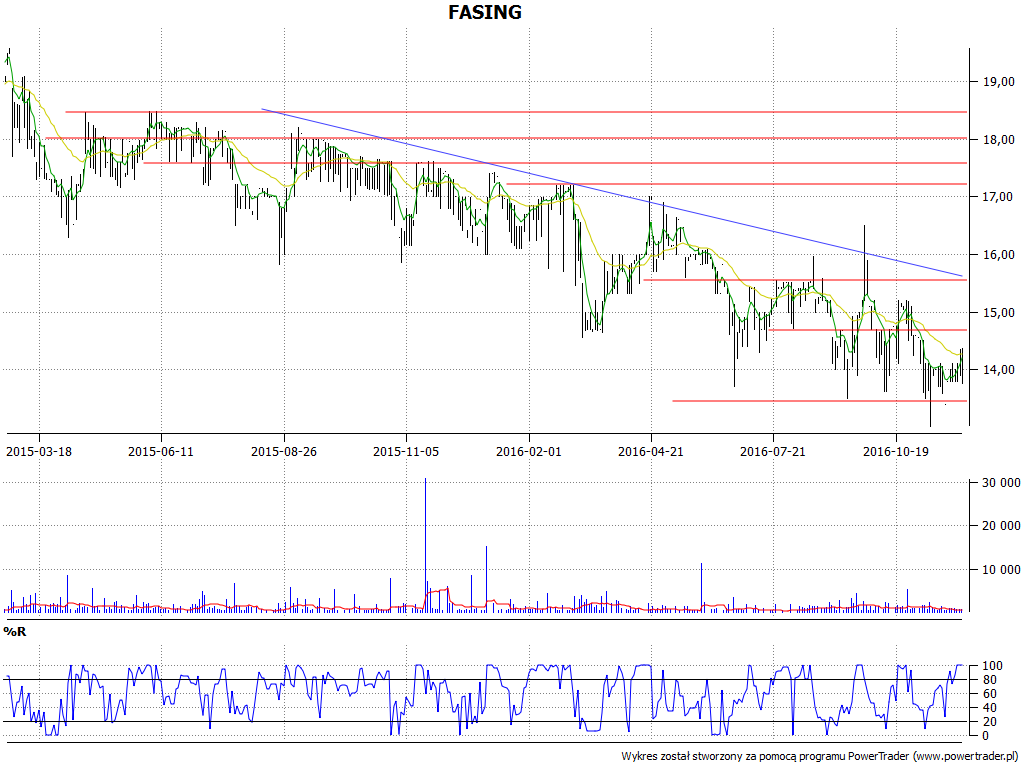
Task: Select the 20 000 volume axis label
Action: pyautogui.click(x=1001, y=526)
